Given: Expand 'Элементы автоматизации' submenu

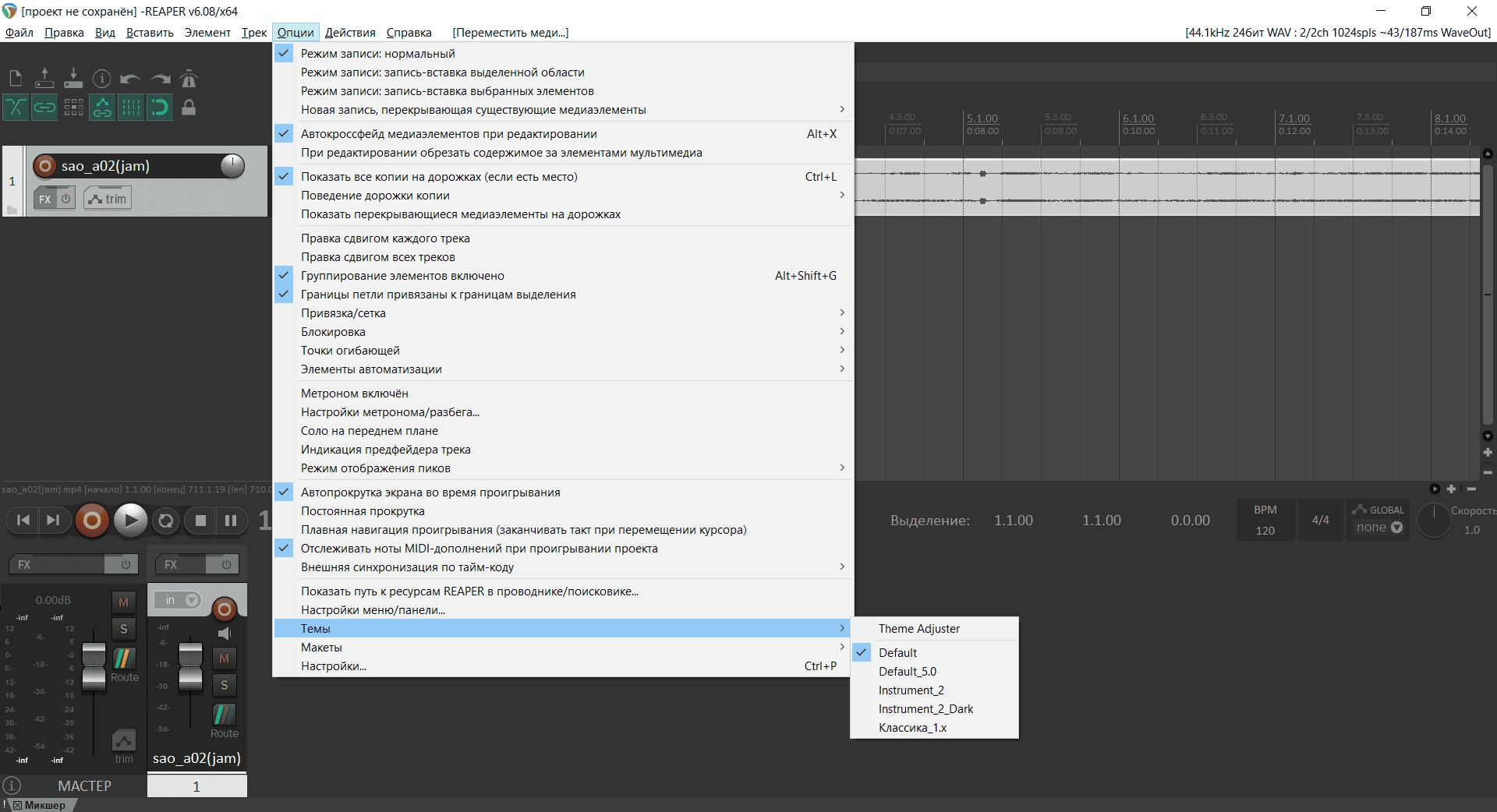Looking at the screenshot, I should click(563, 369).
